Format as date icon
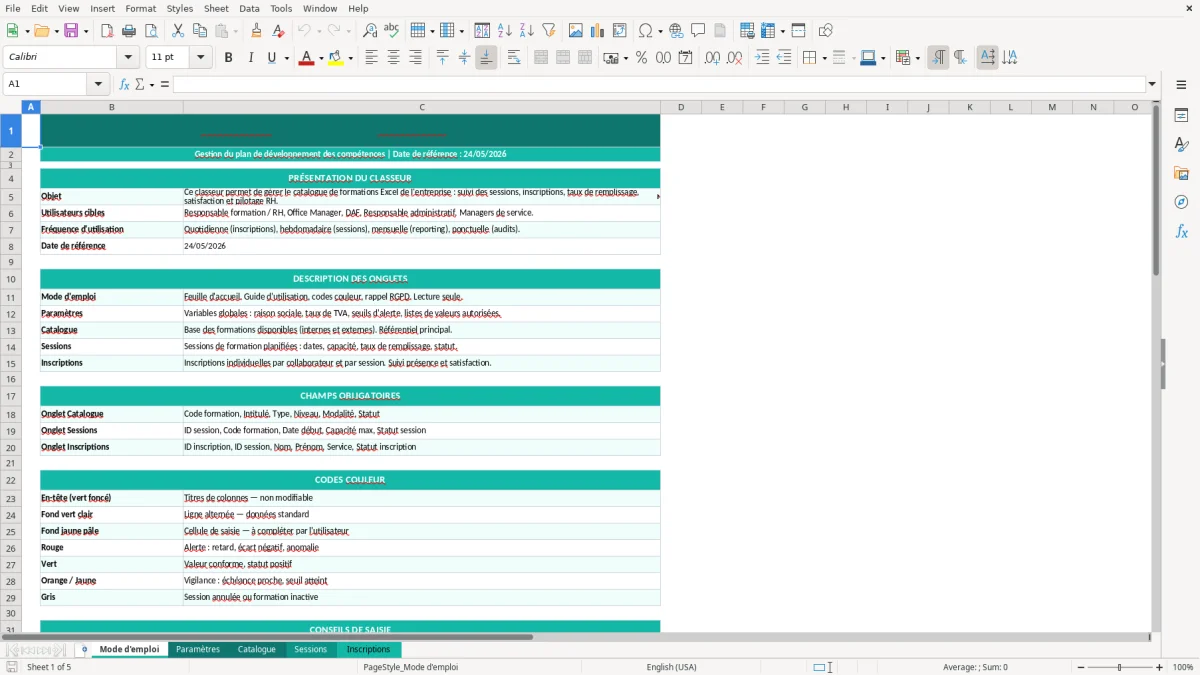The width and height of the screenshot is (1200, 675). 685,58
